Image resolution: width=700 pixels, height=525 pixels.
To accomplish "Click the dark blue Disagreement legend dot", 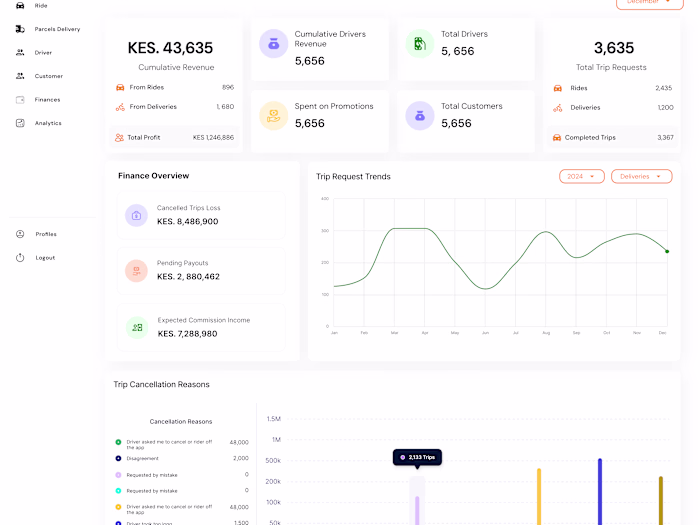I will coord(118,458).
